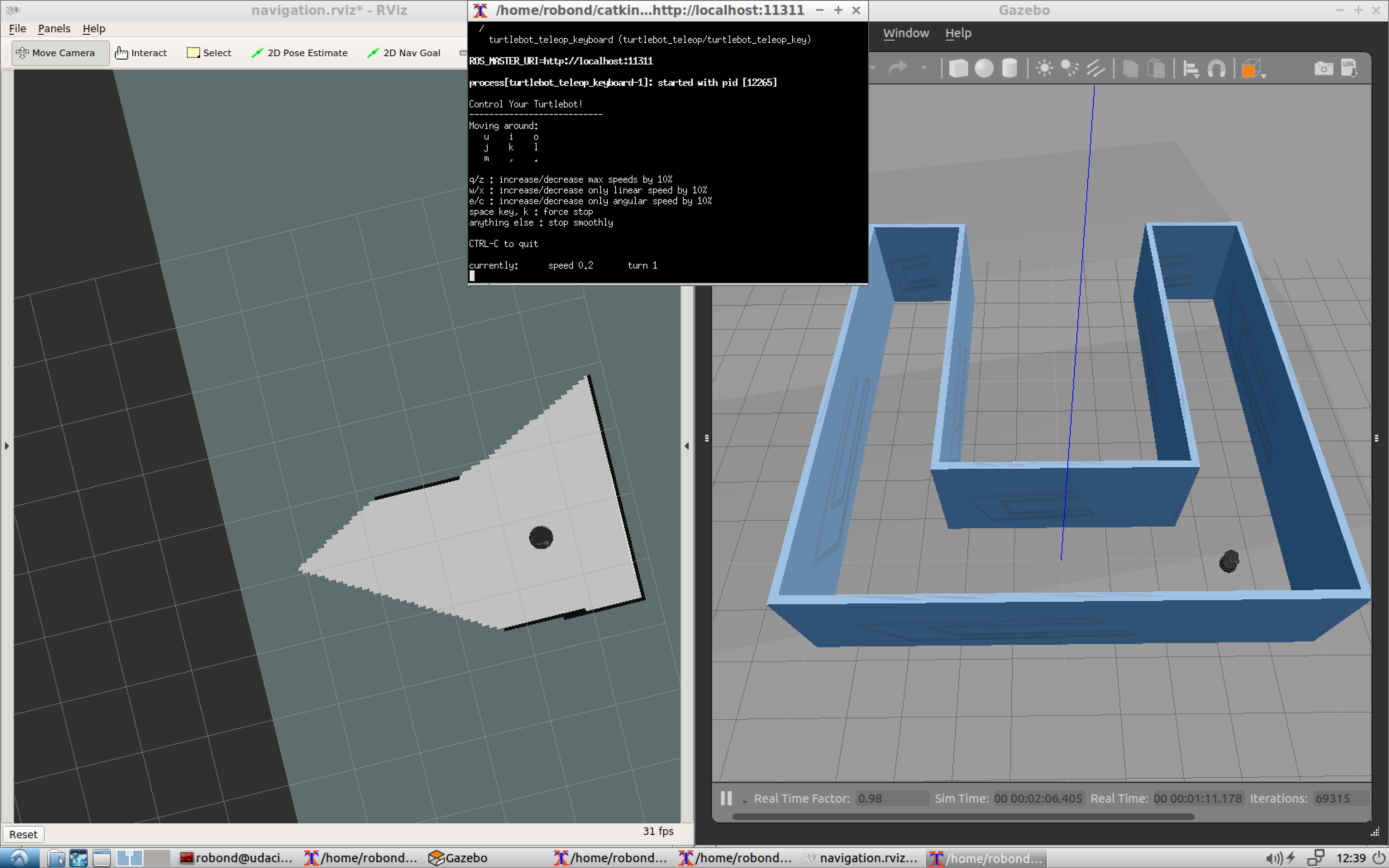Add a spot light in Gazebo
The width and height of the screenshot is (1389, 868).
click(1069, 68)
